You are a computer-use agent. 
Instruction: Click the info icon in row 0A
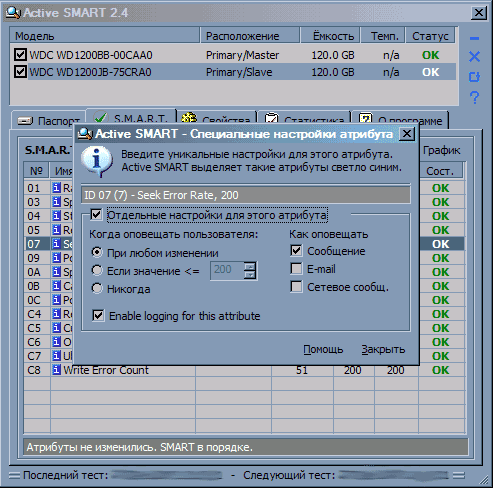pyautogui.click(x=56, y=272)
